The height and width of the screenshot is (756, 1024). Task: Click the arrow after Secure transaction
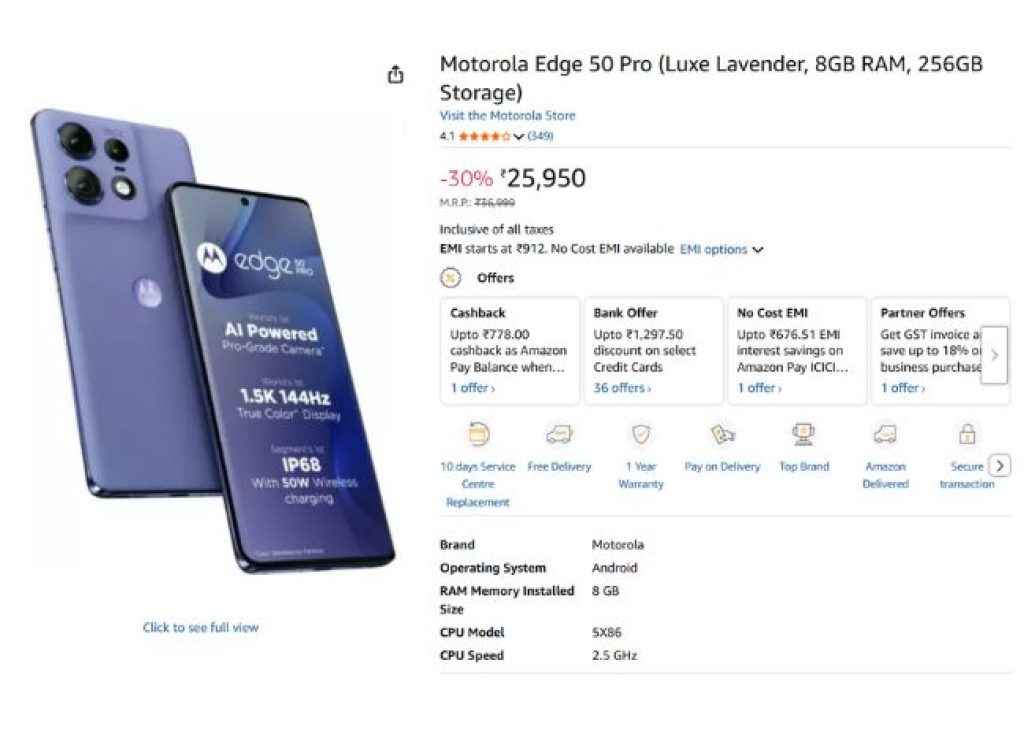[x=1000, y=465]
